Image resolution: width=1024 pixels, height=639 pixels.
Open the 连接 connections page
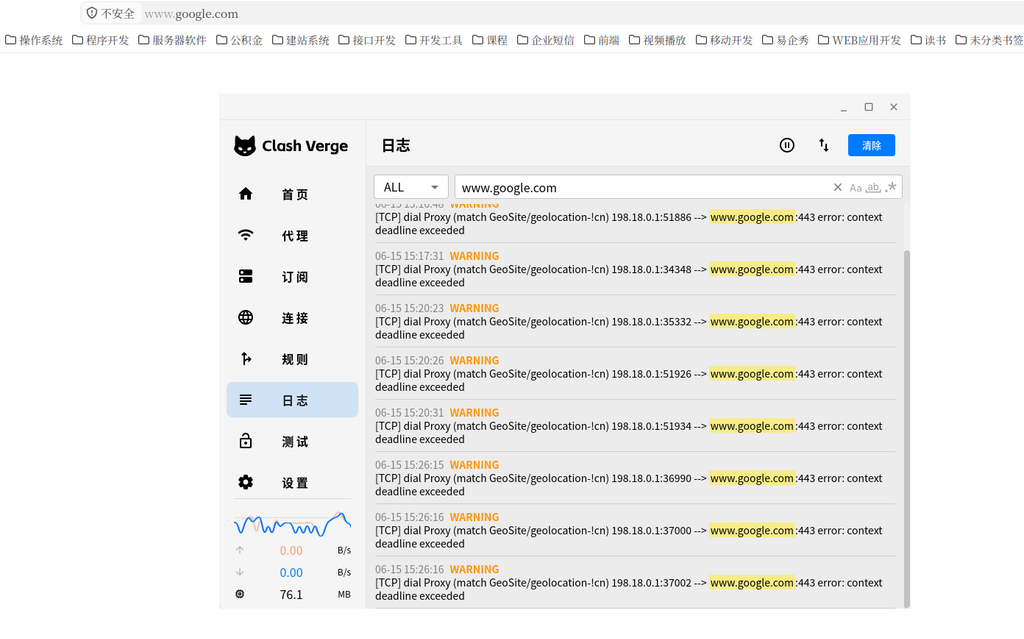pos(293,318)
